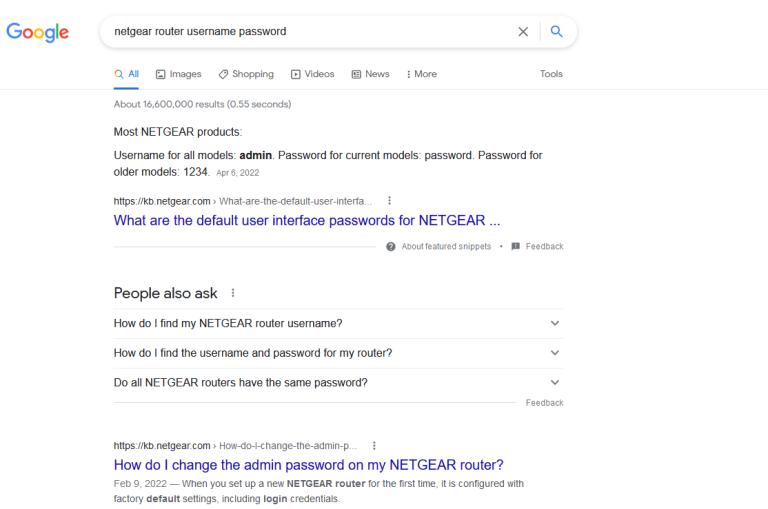Click the Google logo
The width and height of the screenshot is (768, 509).
click(39, 32)
